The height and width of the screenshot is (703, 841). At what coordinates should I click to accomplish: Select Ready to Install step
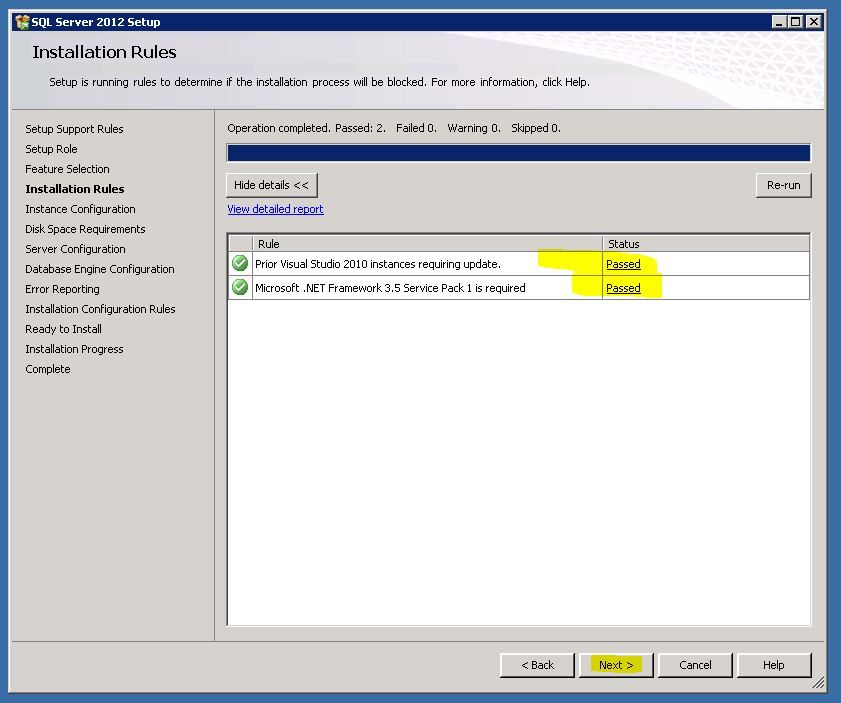63,329
